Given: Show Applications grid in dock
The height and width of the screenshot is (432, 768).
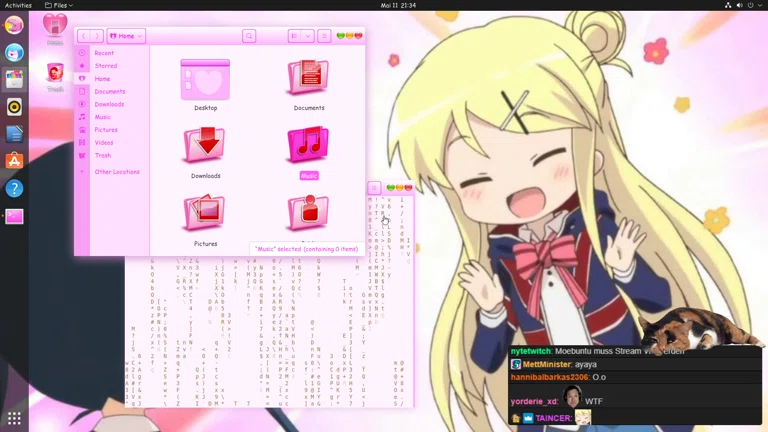Looking at the screenshot, I should coord(14,418).
